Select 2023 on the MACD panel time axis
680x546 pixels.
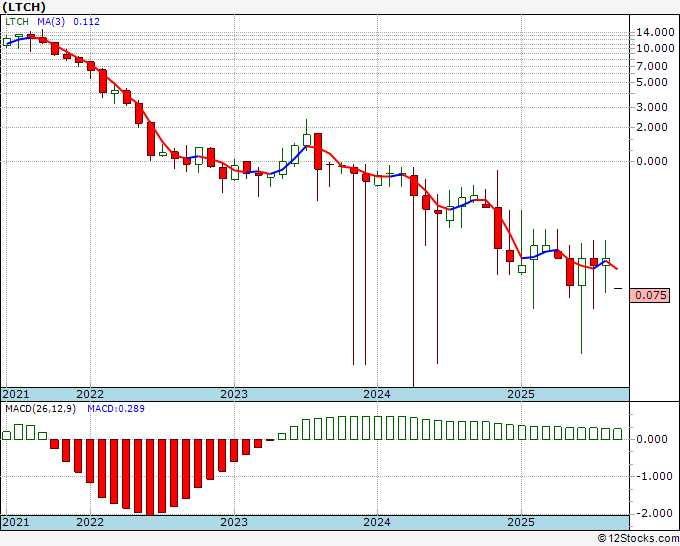(x=234, y=522)
